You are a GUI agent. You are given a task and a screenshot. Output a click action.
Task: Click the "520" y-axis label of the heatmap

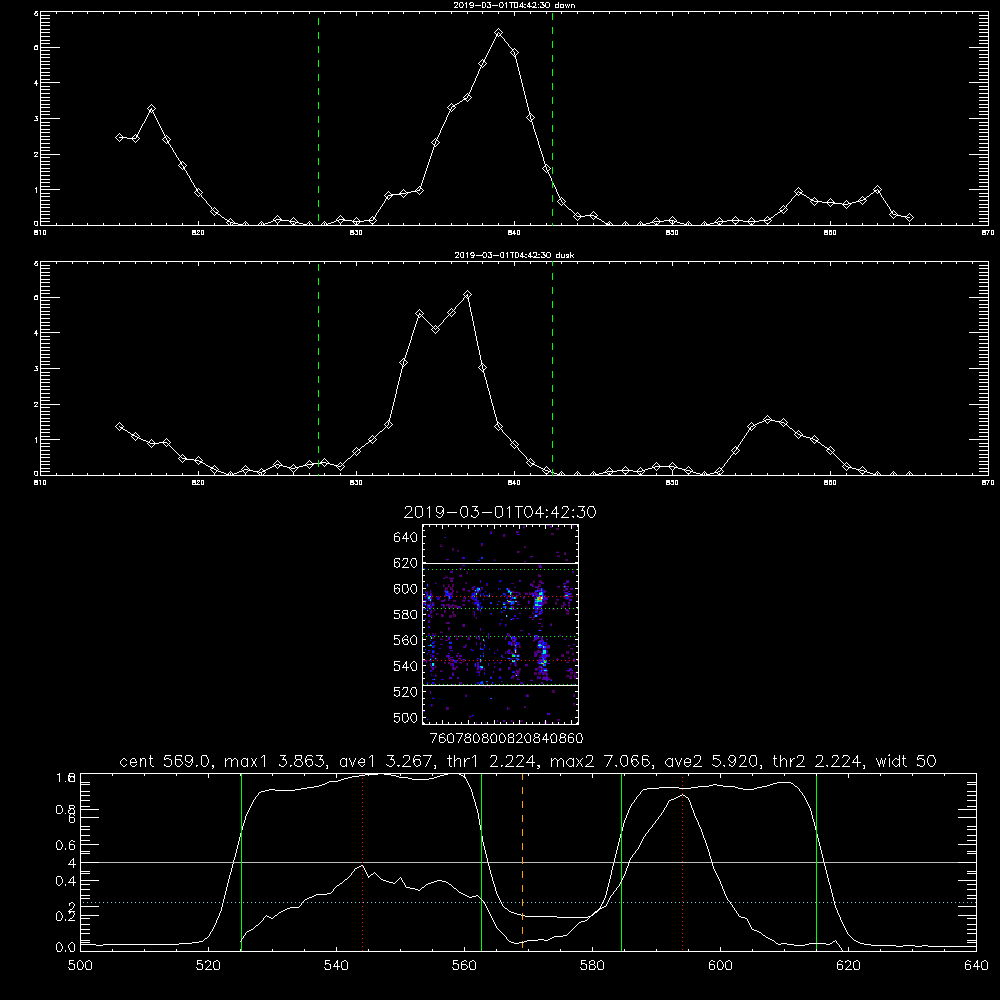pyautogui.click(x=406, y=692)
